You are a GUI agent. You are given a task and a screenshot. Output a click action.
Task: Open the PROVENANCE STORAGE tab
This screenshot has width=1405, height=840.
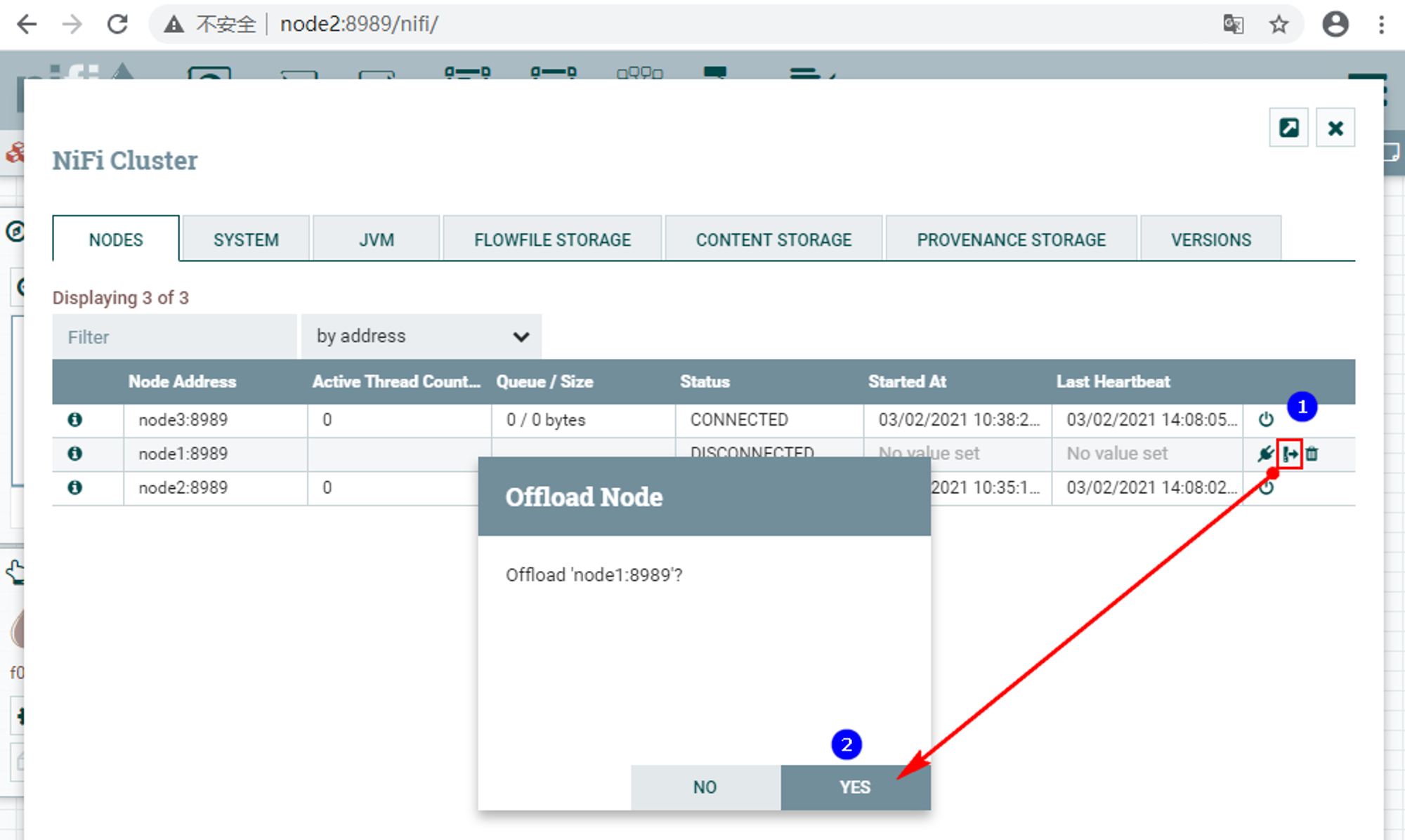click(1011, 239)
